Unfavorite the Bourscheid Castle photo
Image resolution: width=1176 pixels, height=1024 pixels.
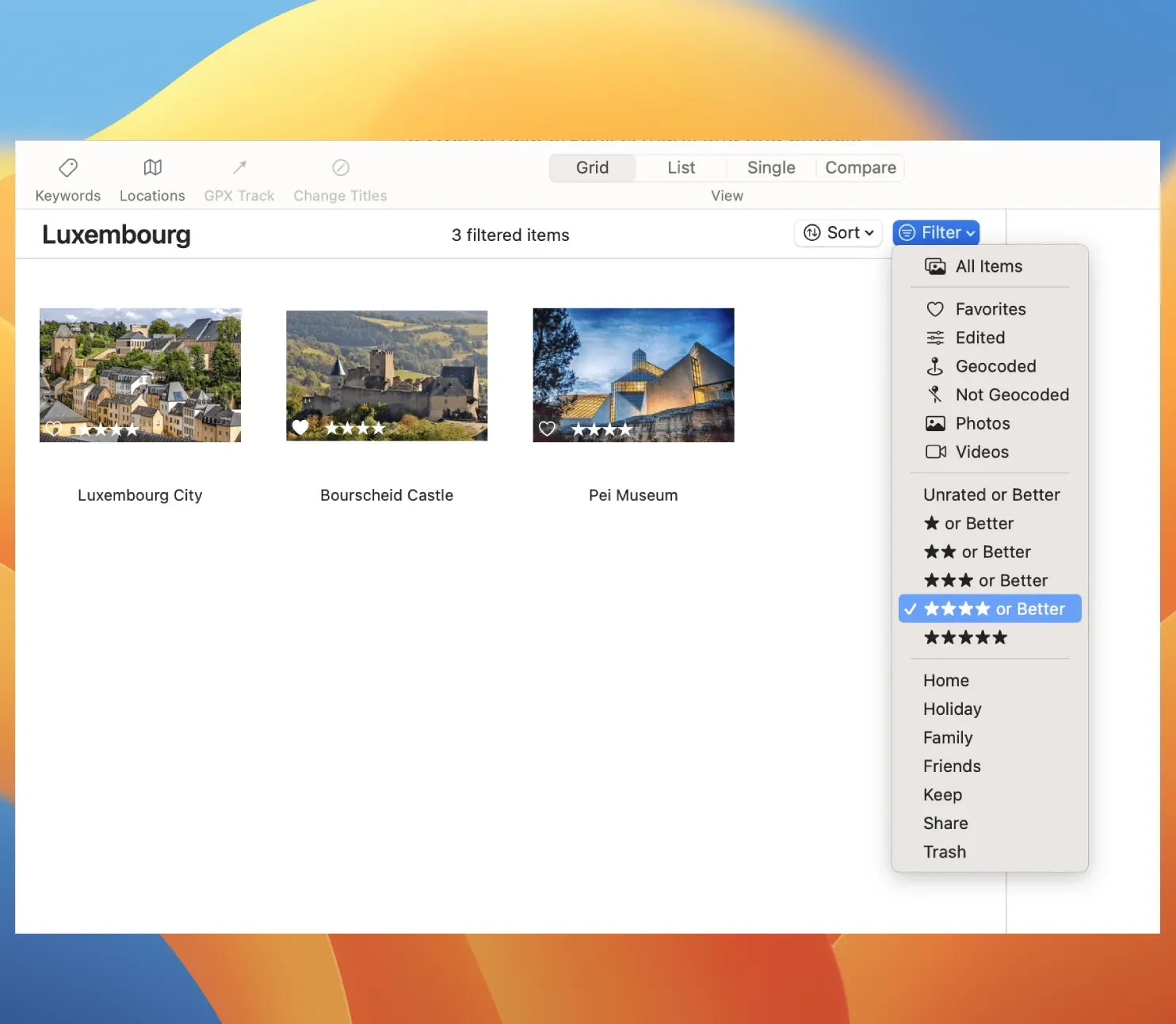click(300, 428)
